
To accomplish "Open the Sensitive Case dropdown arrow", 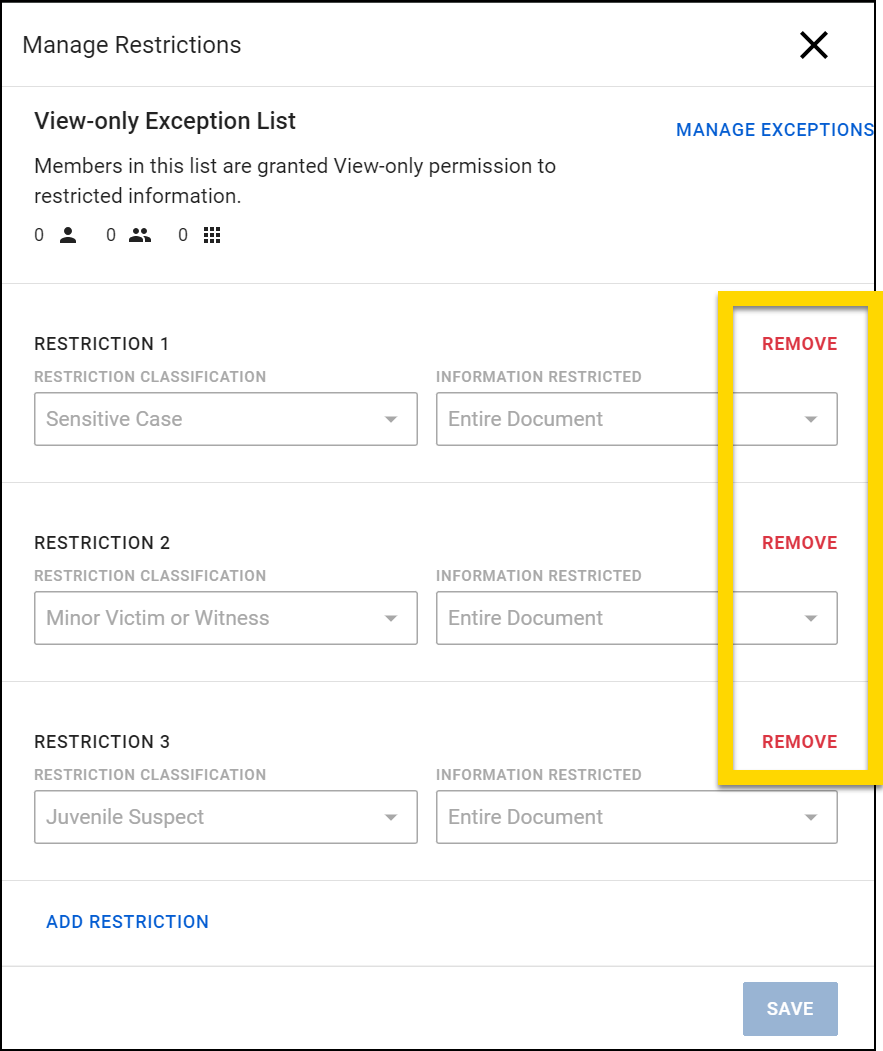I will 393,419.
